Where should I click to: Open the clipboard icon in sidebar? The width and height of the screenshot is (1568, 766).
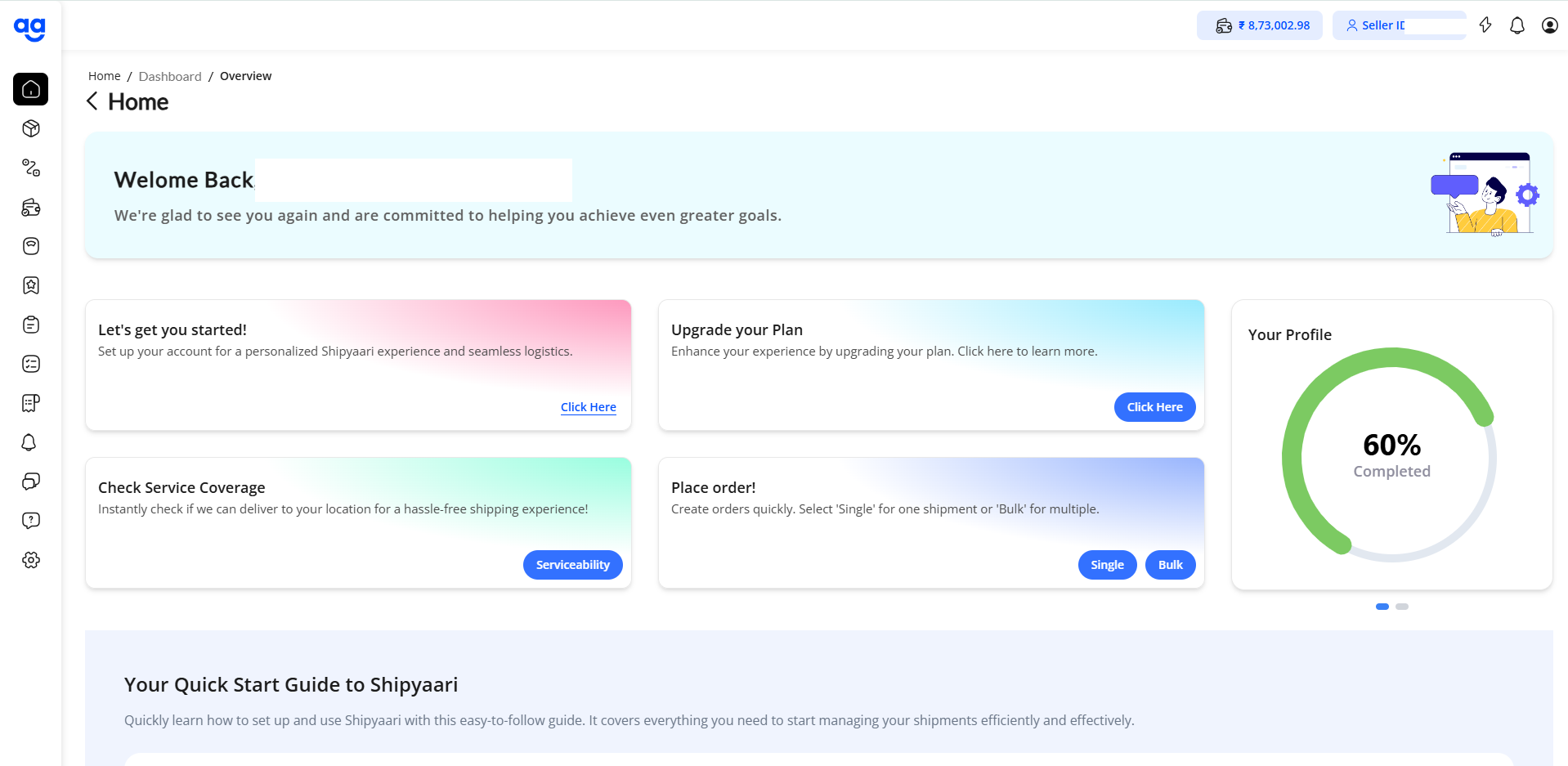click(x=31, y=325)
